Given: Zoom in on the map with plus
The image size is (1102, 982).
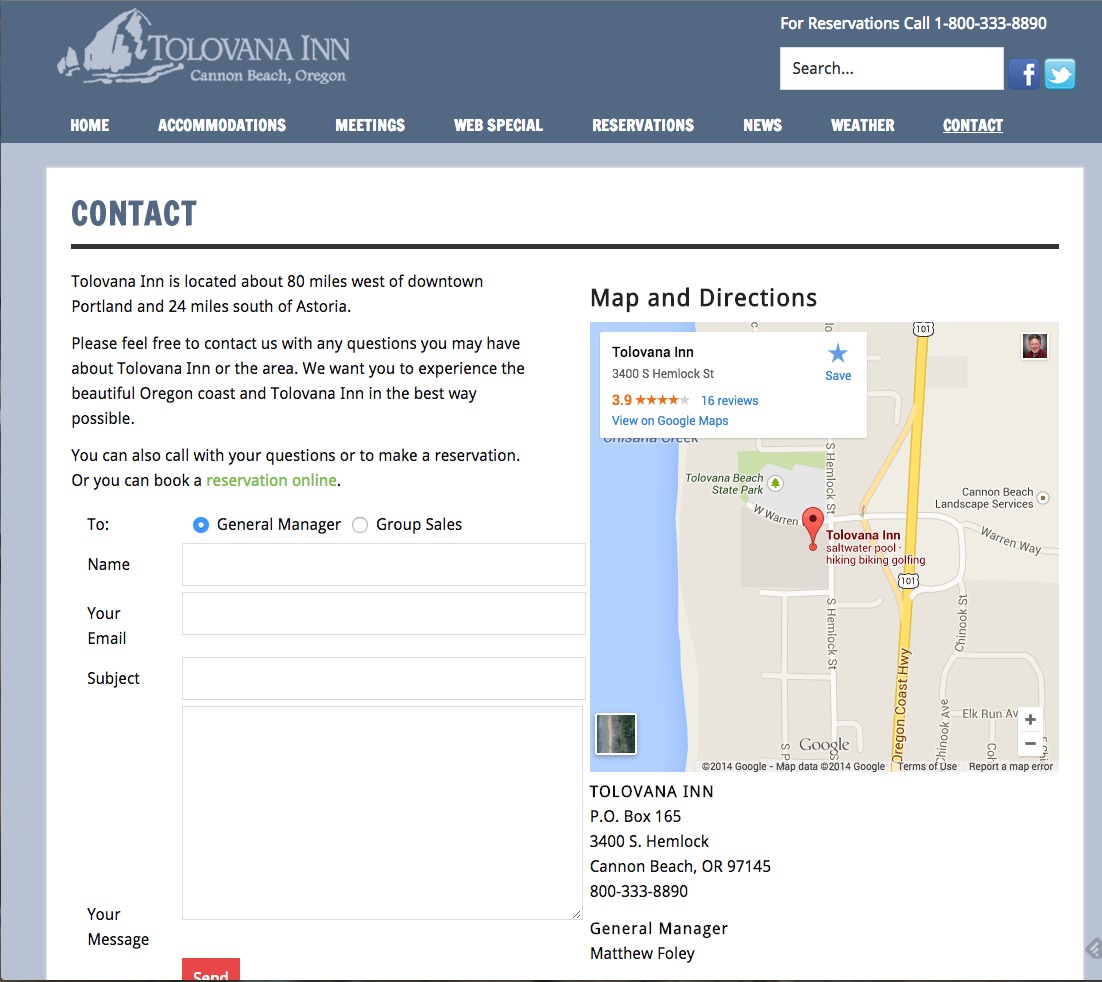Looking at the screenshot, I should click(1030, 719).
